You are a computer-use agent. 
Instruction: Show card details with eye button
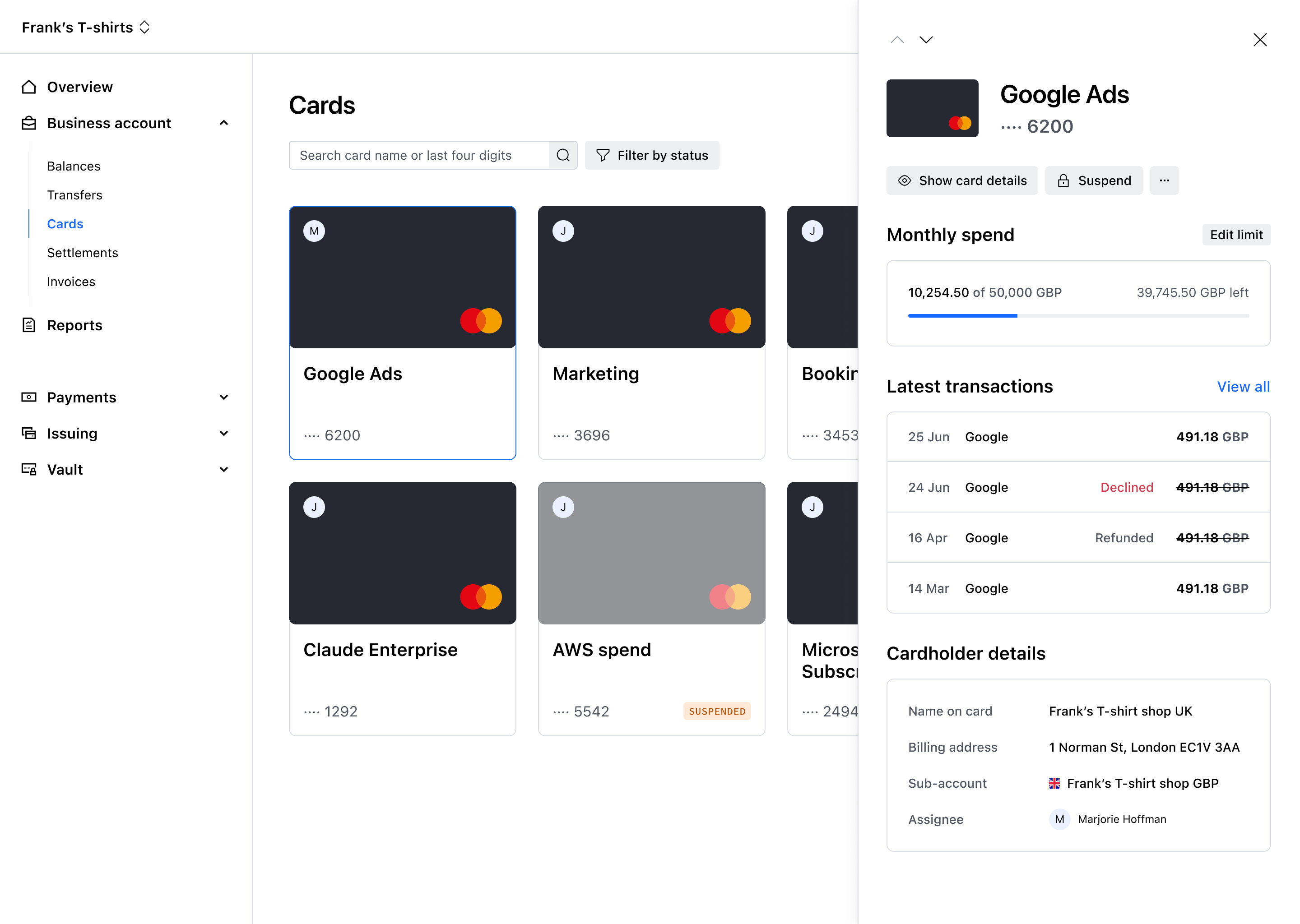coord(962,180)
